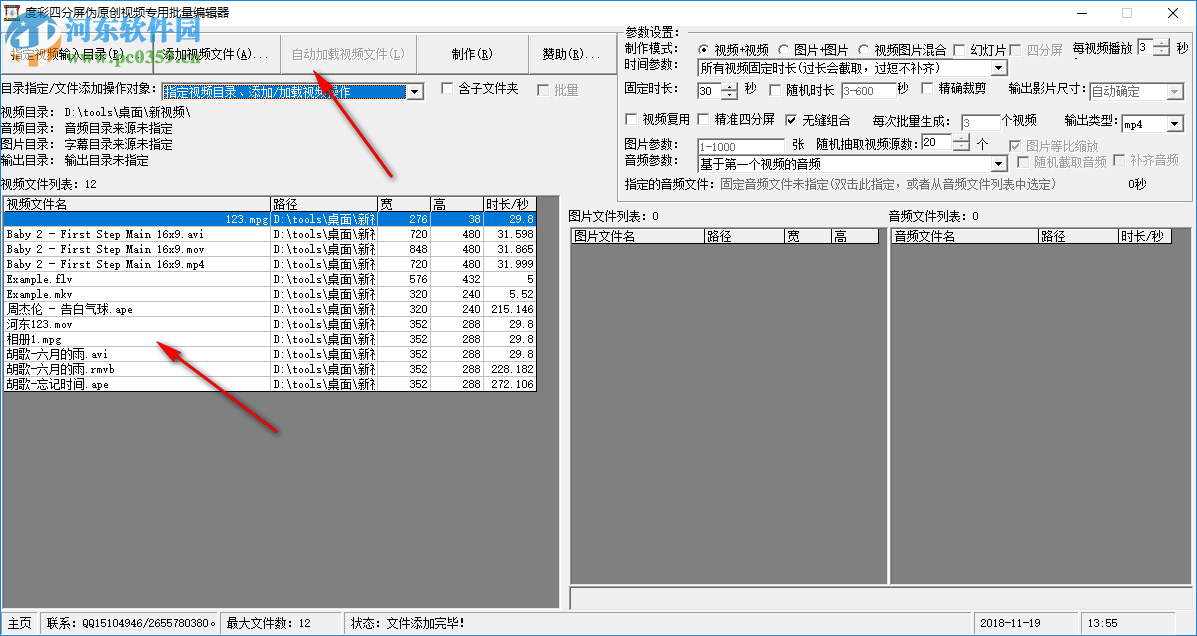Click 图片文件名 column header
Viewport: 1197px width, 636px height.
pyautogui.click(x=637, y=237)
